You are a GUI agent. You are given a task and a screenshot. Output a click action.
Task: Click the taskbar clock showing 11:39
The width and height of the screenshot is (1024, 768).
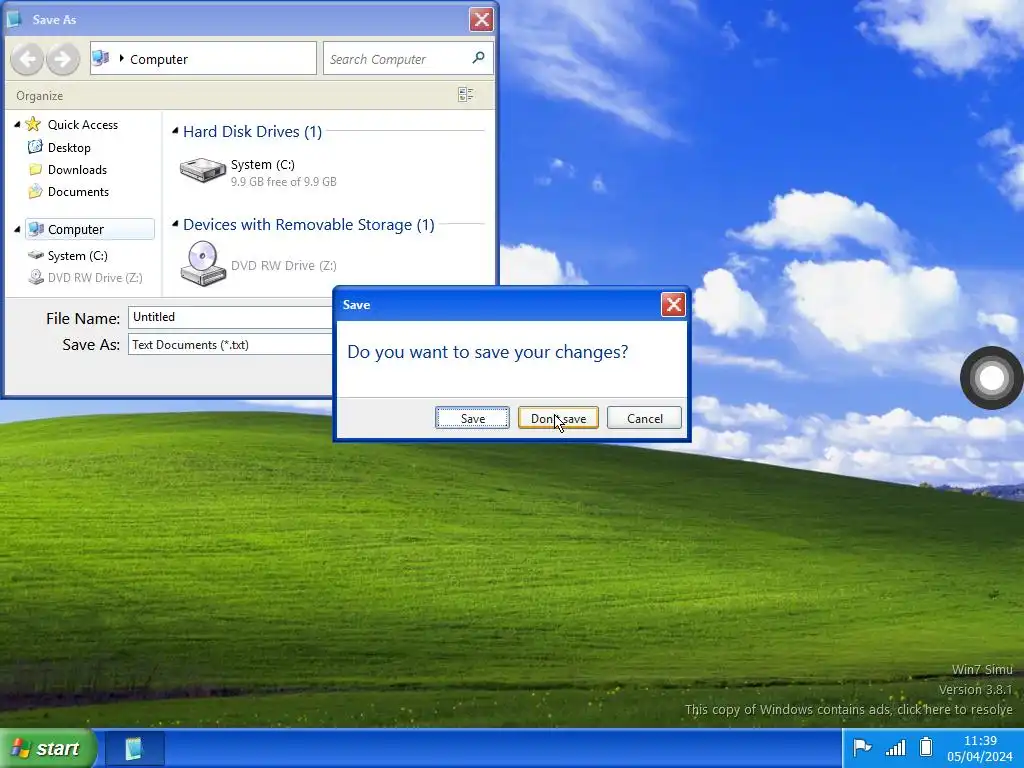point(980,741)
